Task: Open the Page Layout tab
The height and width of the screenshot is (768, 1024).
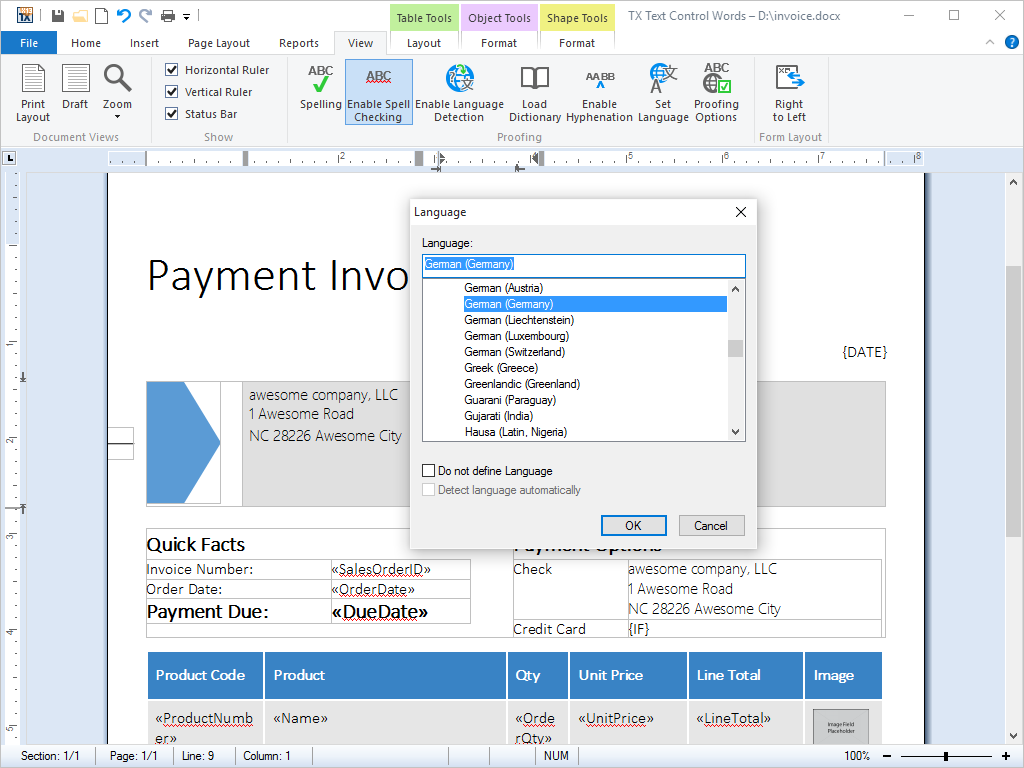Action: point(219,43)
